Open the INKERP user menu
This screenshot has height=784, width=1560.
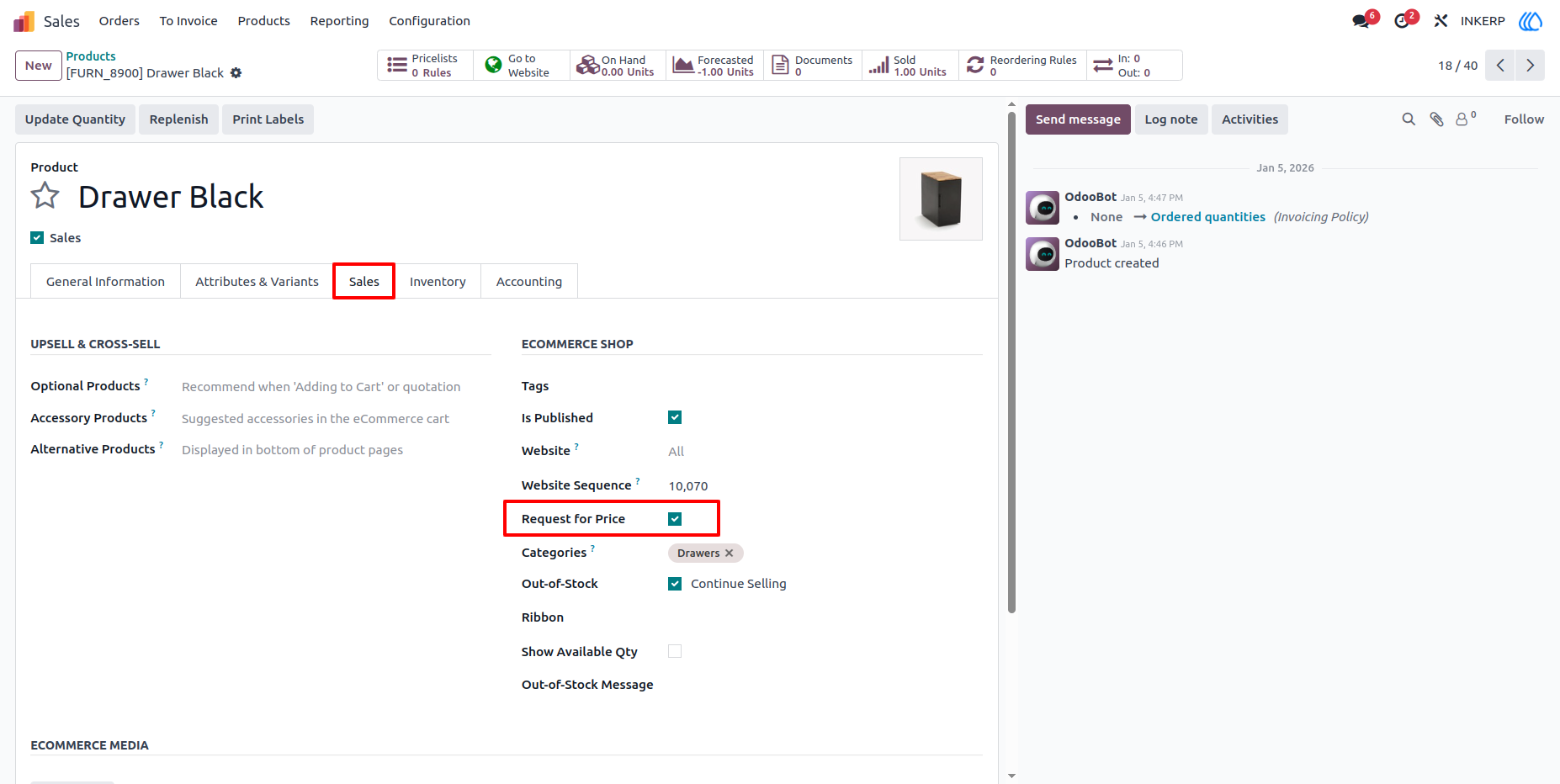point(1483,21)
